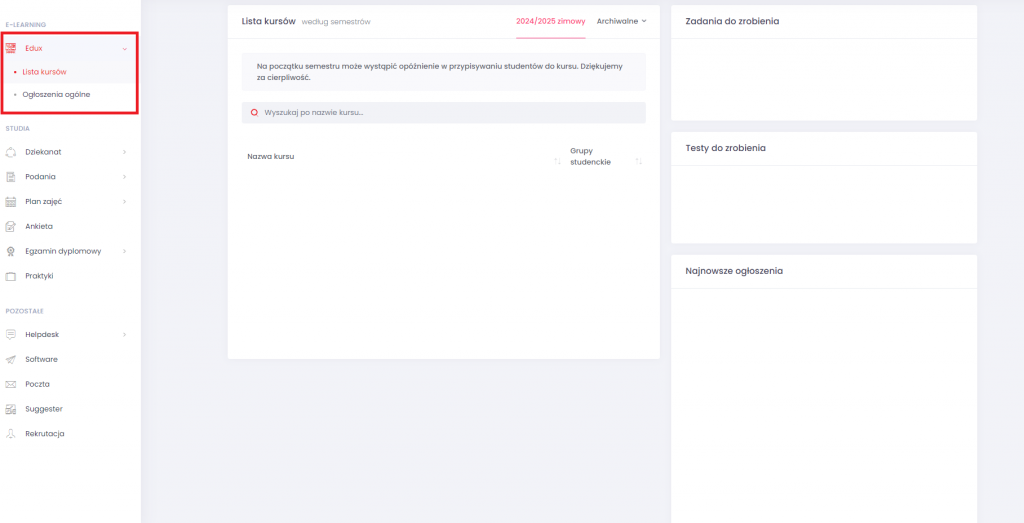This screenshot has height=523, width=1024.
Task: Collapse the Edux menu chevron
Action: tap(124, 48)
